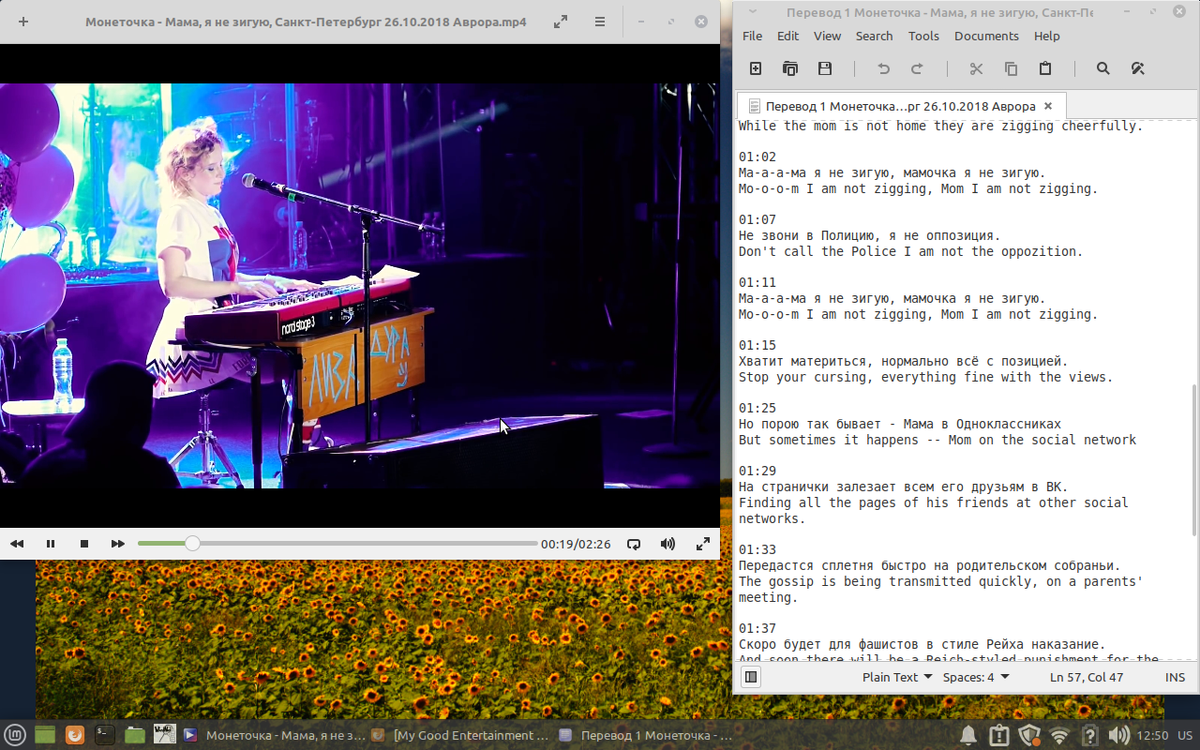Open the system tray sound volume applet
Image resolution: width=1200 pixels, height=750 pixels.
click(1119, 736)
